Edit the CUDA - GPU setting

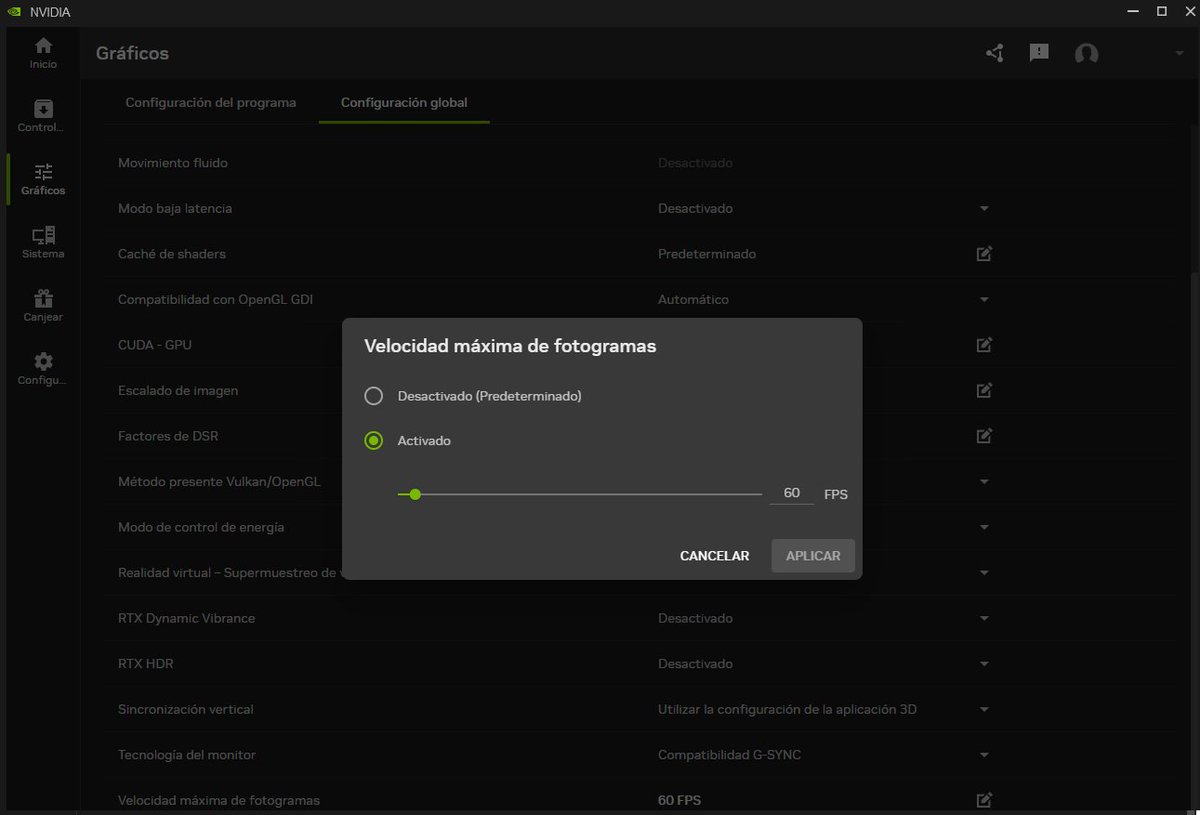click(984, 345)
